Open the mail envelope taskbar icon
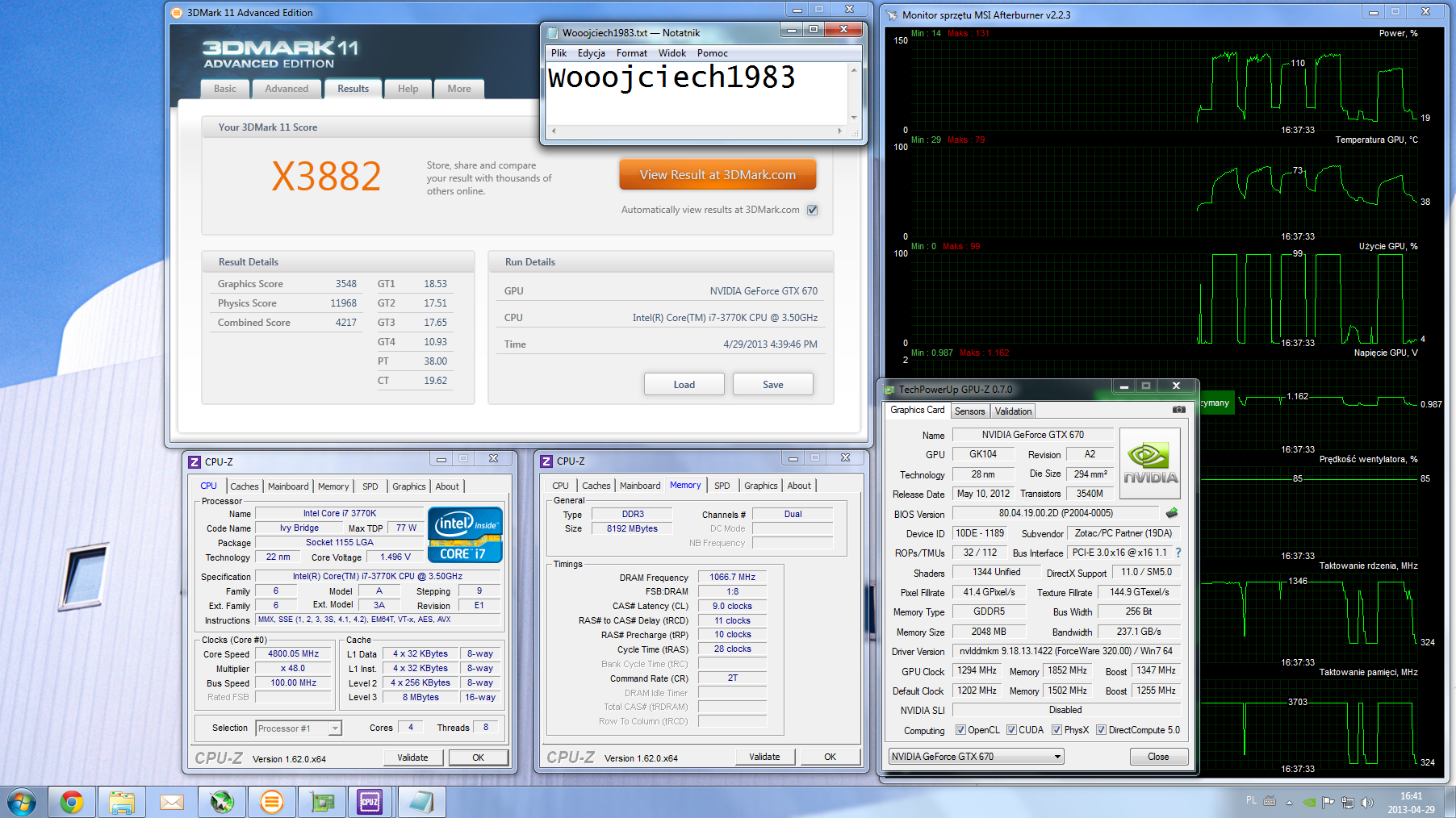This screenshot has width=1456, height=818. coord(172,802)
